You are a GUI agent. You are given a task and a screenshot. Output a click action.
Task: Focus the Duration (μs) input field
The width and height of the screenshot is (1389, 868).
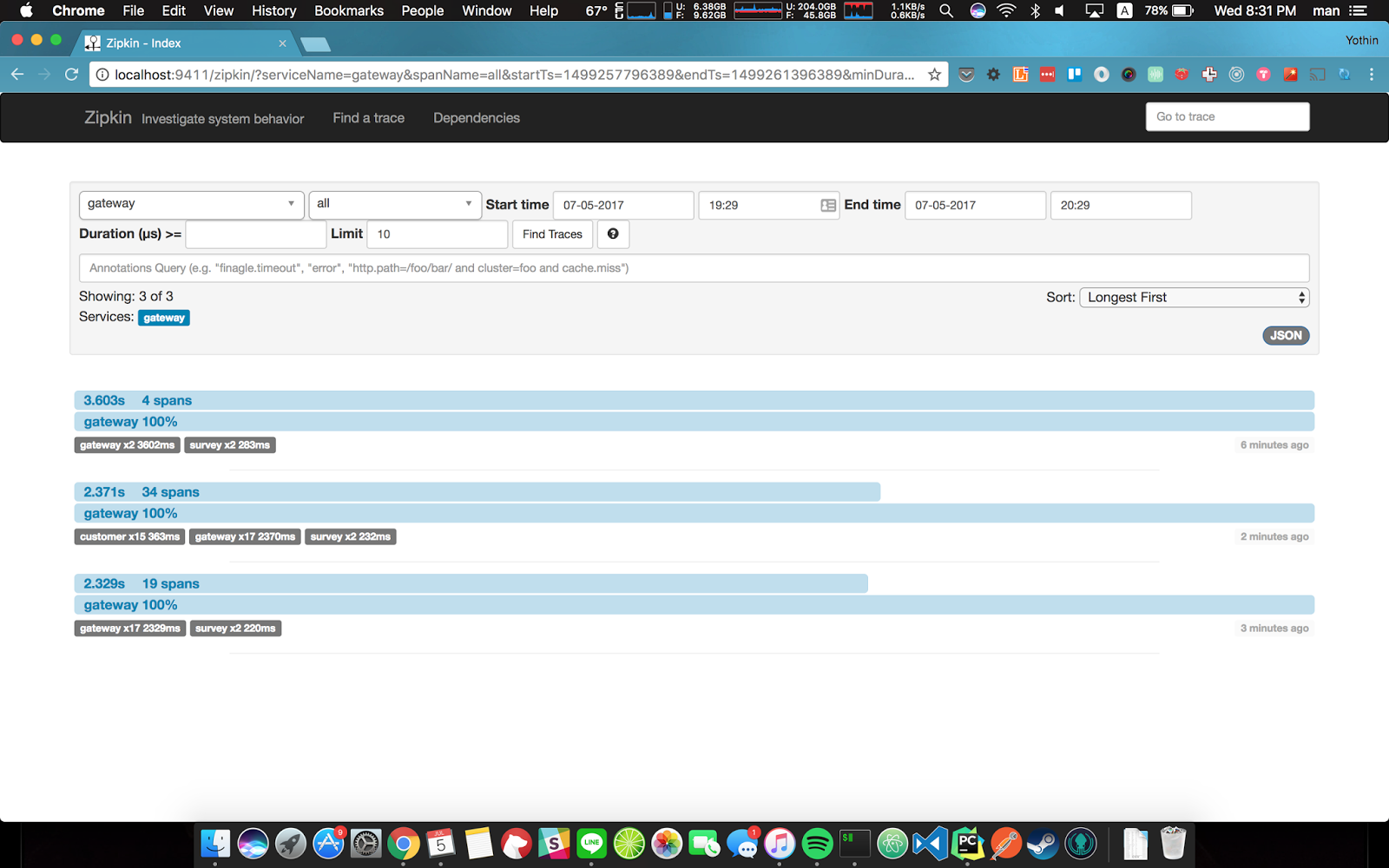(256, 234)
